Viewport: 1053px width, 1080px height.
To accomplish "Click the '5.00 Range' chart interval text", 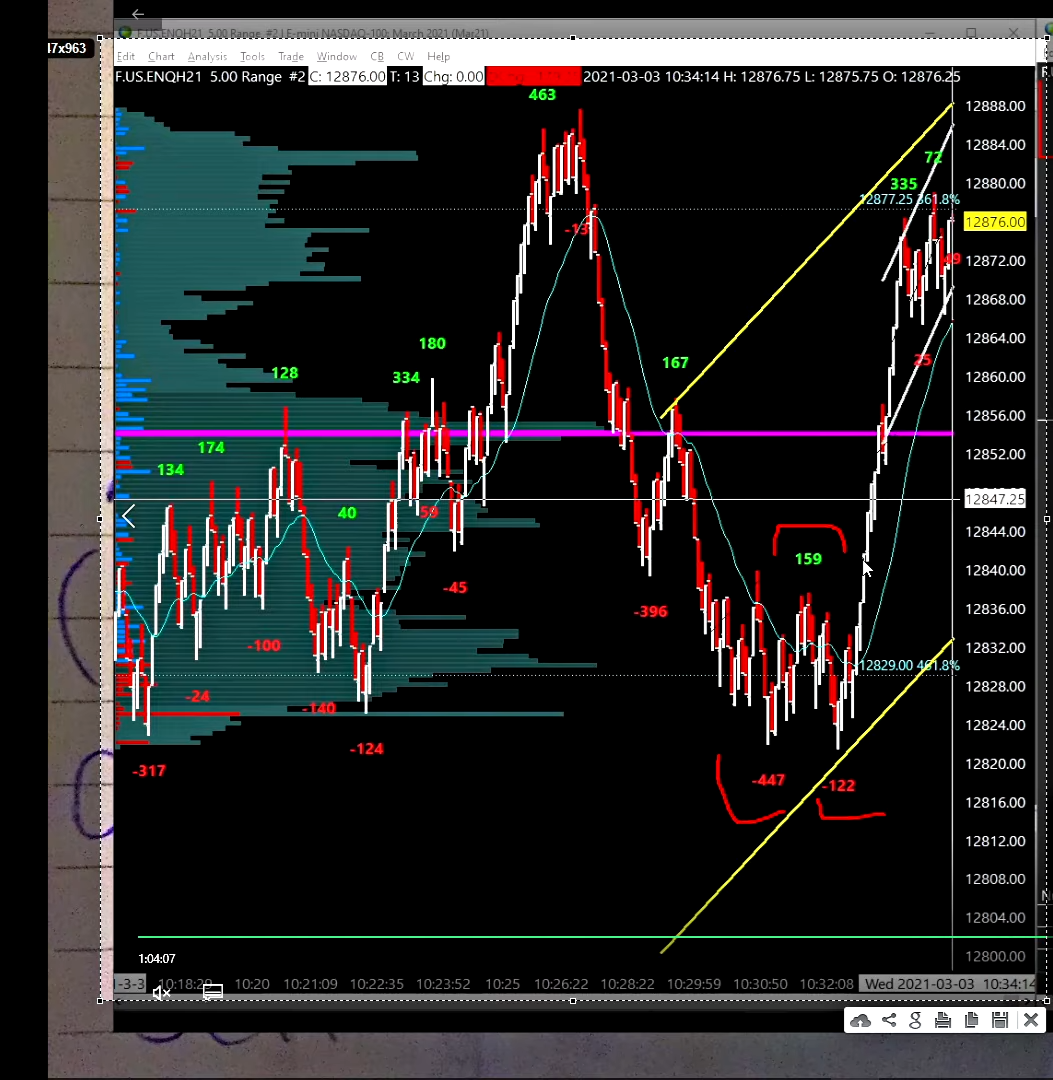I will 246,76.
